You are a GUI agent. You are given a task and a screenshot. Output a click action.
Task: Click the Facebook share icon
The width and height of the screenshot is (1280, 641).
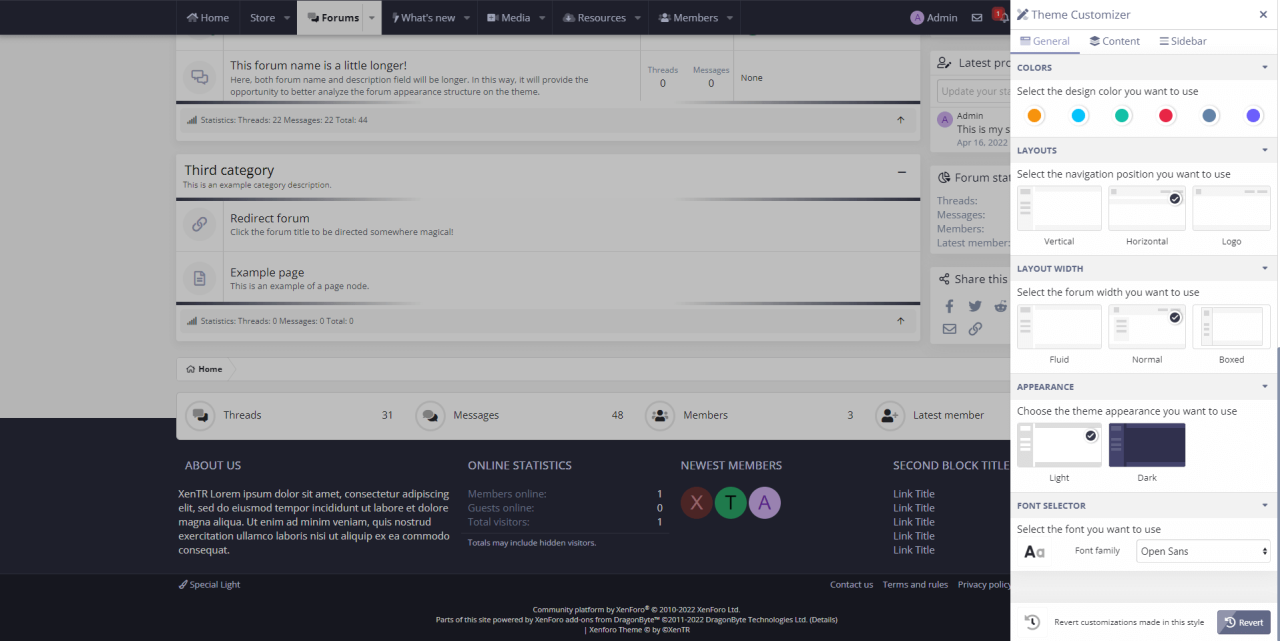click(x=949, y=306)
